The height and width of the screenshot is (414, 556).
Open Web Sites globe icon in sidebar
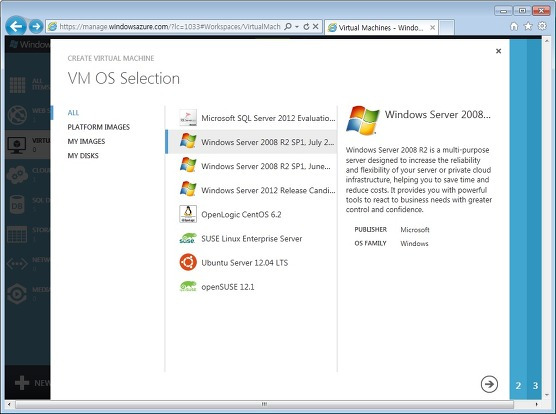(x=17, y=114)
